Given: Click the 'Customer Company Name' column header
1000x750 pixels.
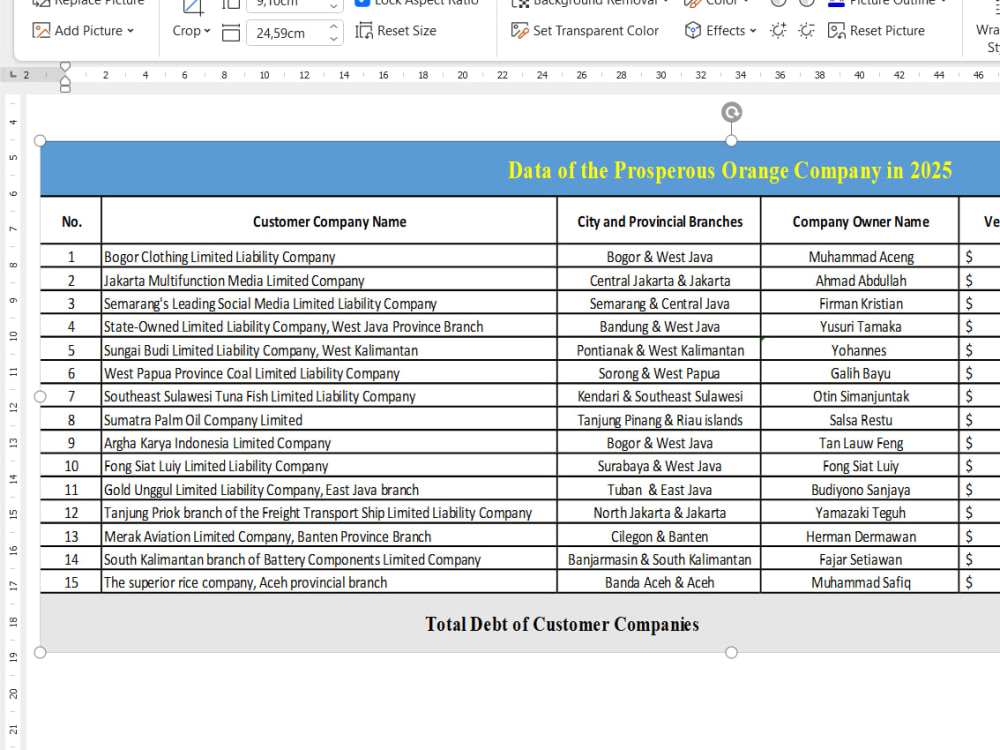Looking at the screenshot, I should [x=329, y=221].
